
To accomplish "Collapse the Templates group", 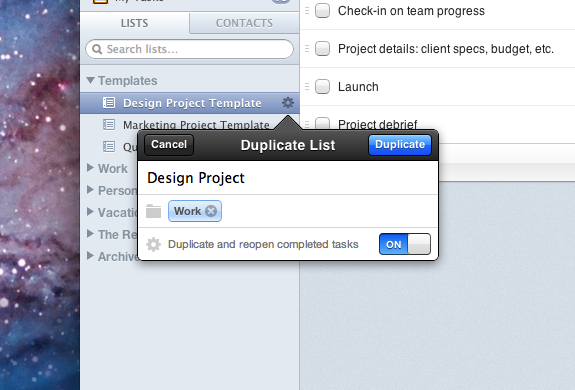I will coord(91,80).
